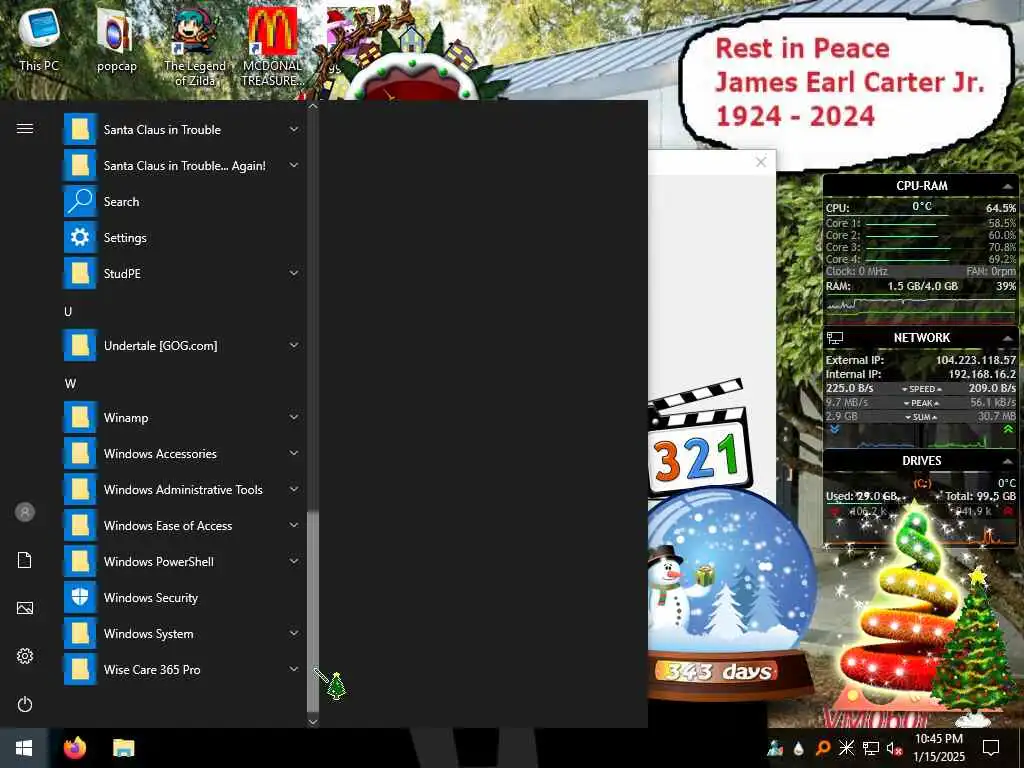Open the This PC desktop icon
The image size is (1024, 768).
(x=39, y=39)
